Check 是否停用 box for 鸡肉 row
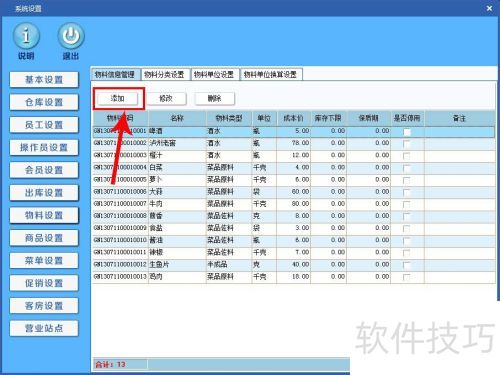Viewport: 500px width, 375px height. click(407, 277)
